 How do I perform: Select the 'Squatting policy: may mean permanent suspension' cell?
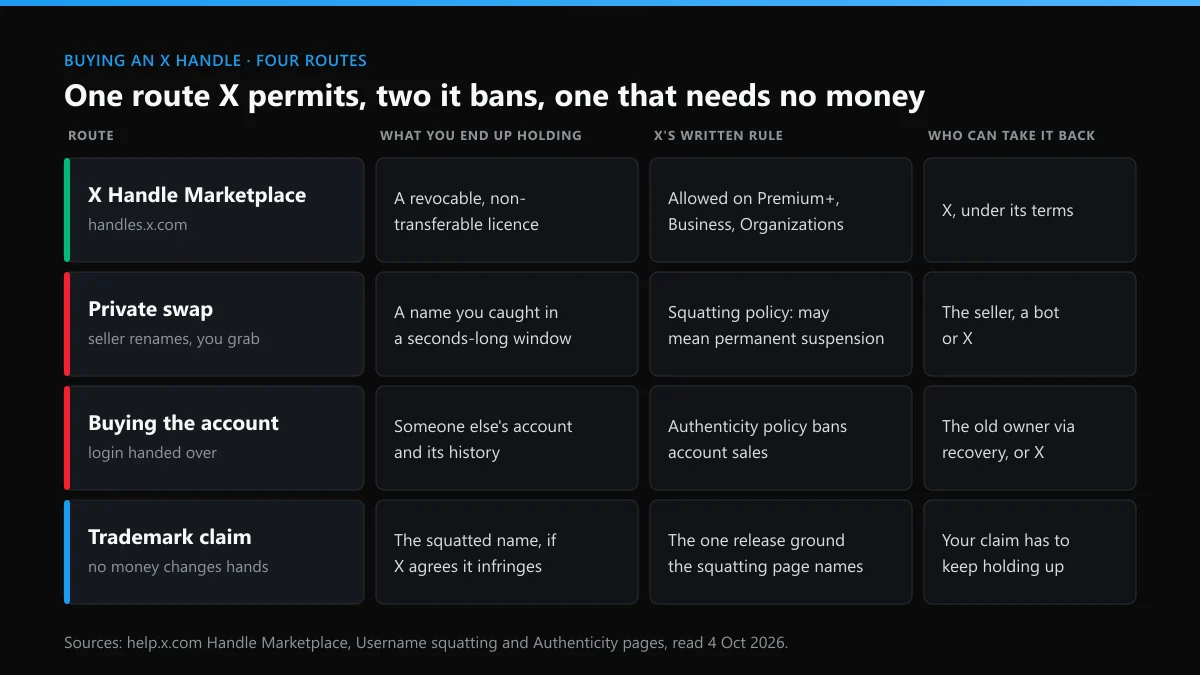(x=781, y=324)
